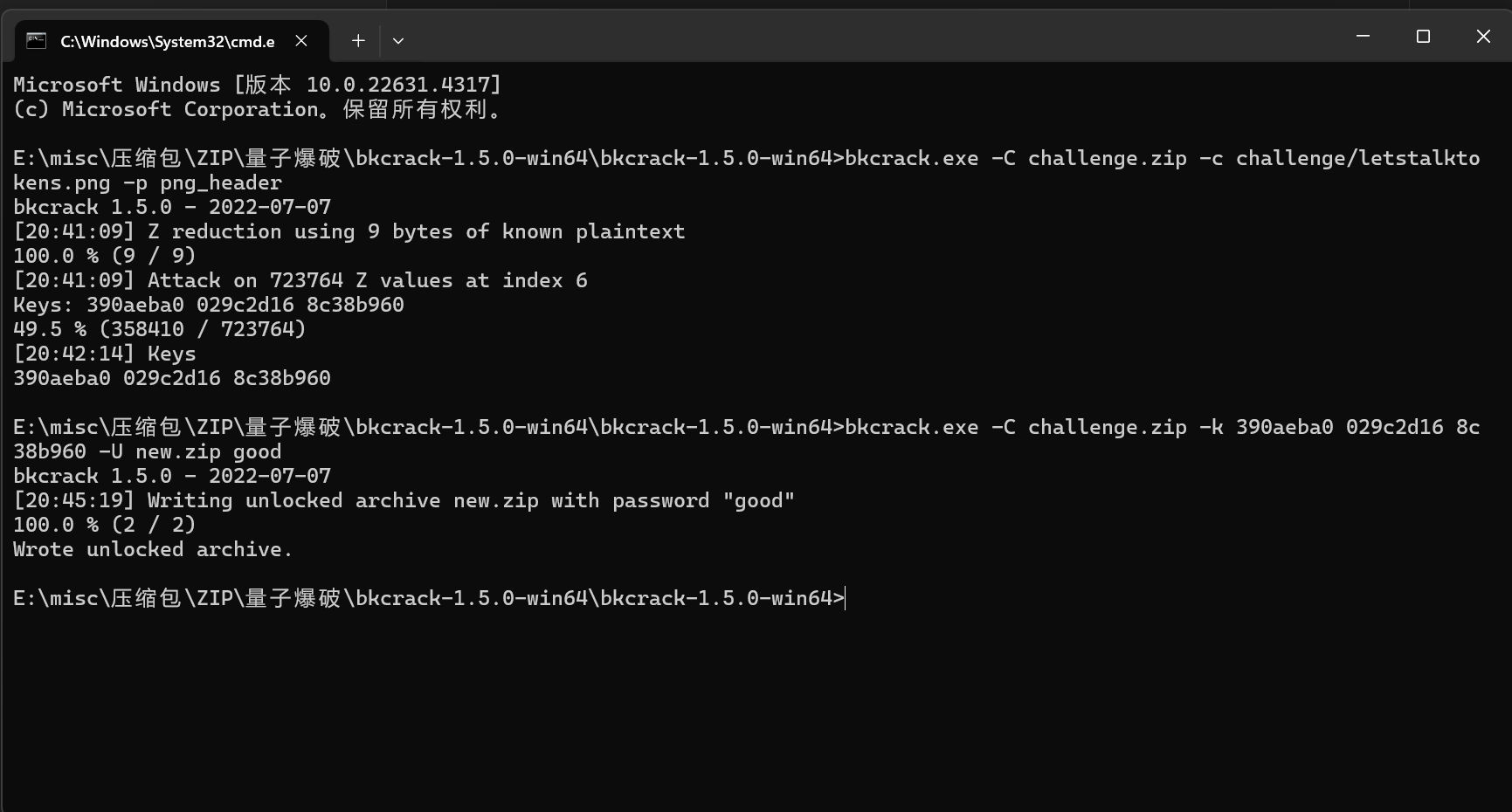
Task: Select the C:\Windows\System32\cmd.e tab title
Action: [168, 41]
